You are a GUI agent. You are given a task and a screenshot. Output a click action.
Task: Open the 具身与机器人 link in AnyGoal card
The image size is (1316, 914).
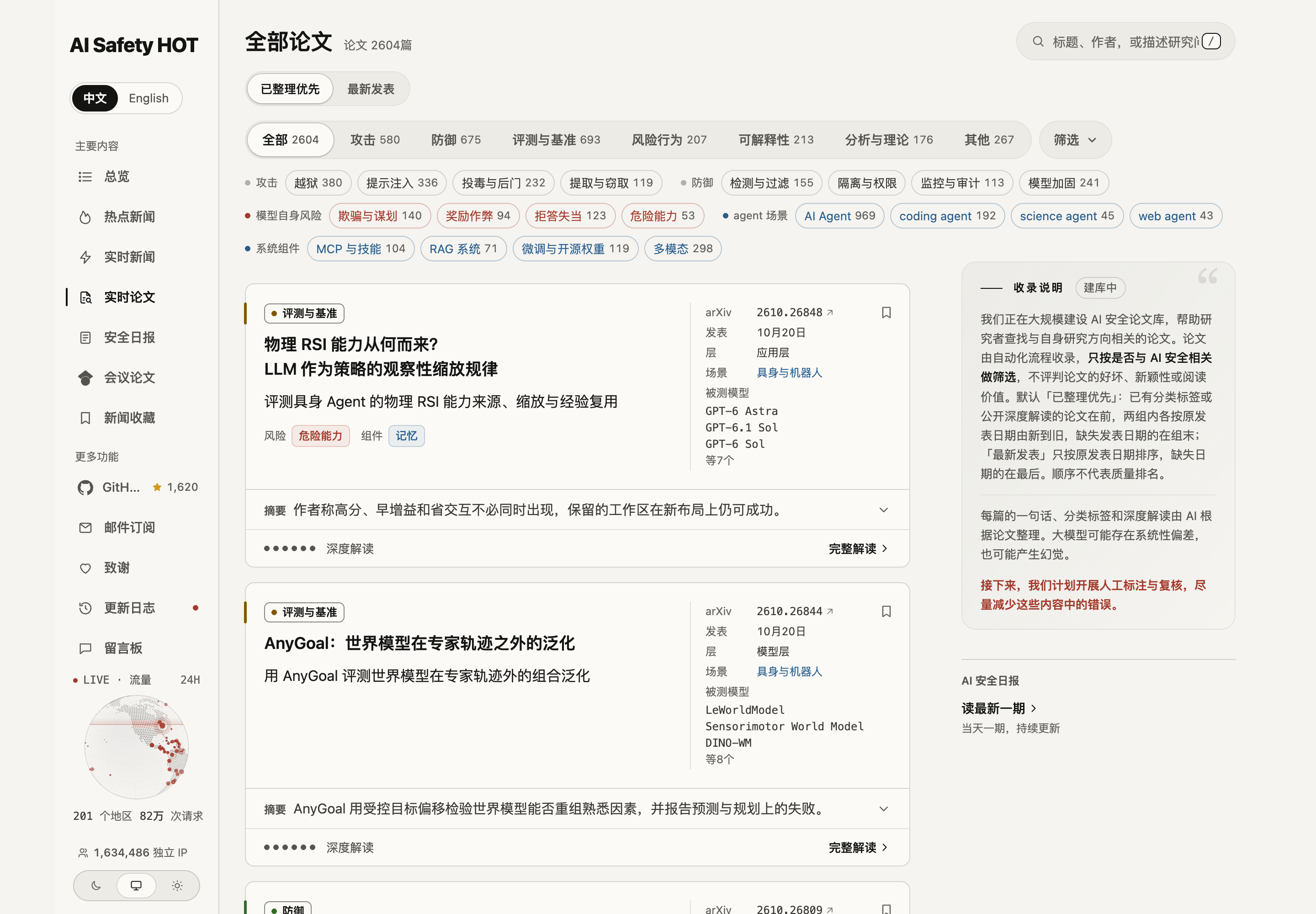[789, 672]
